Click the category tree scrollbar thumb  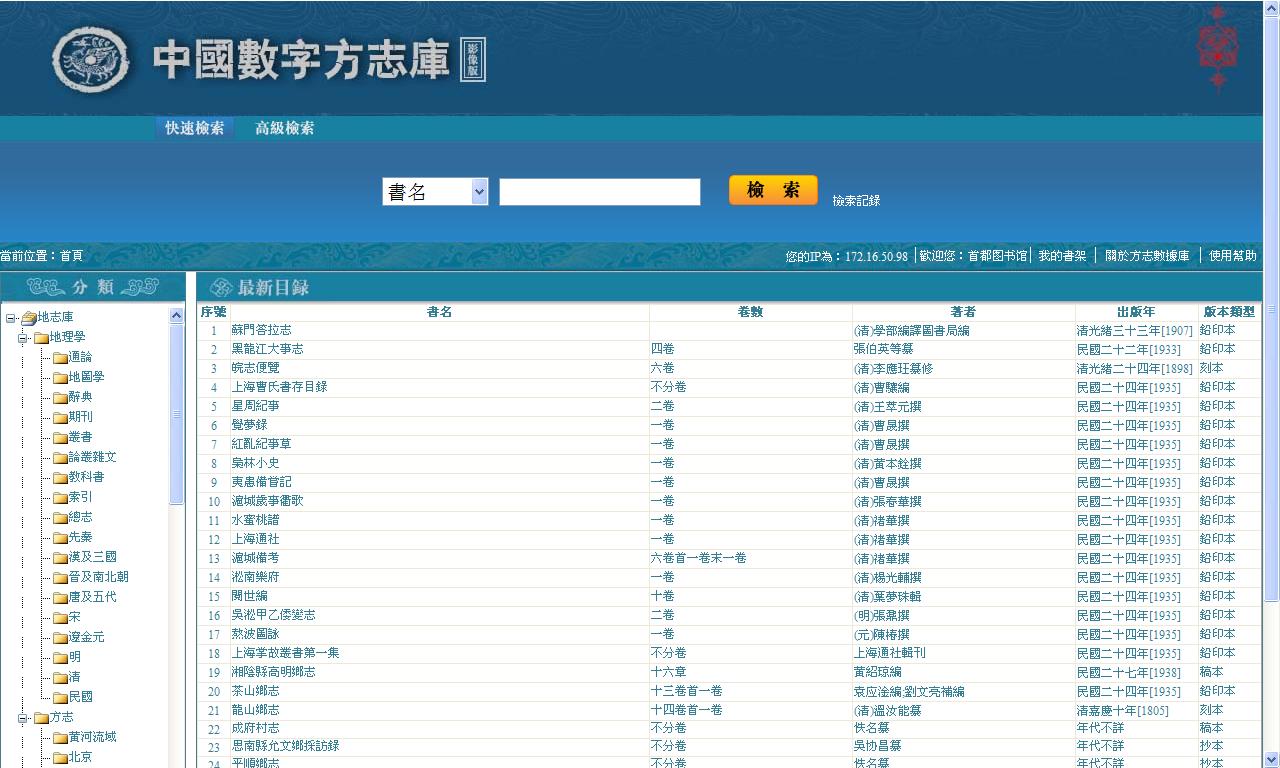177,414
